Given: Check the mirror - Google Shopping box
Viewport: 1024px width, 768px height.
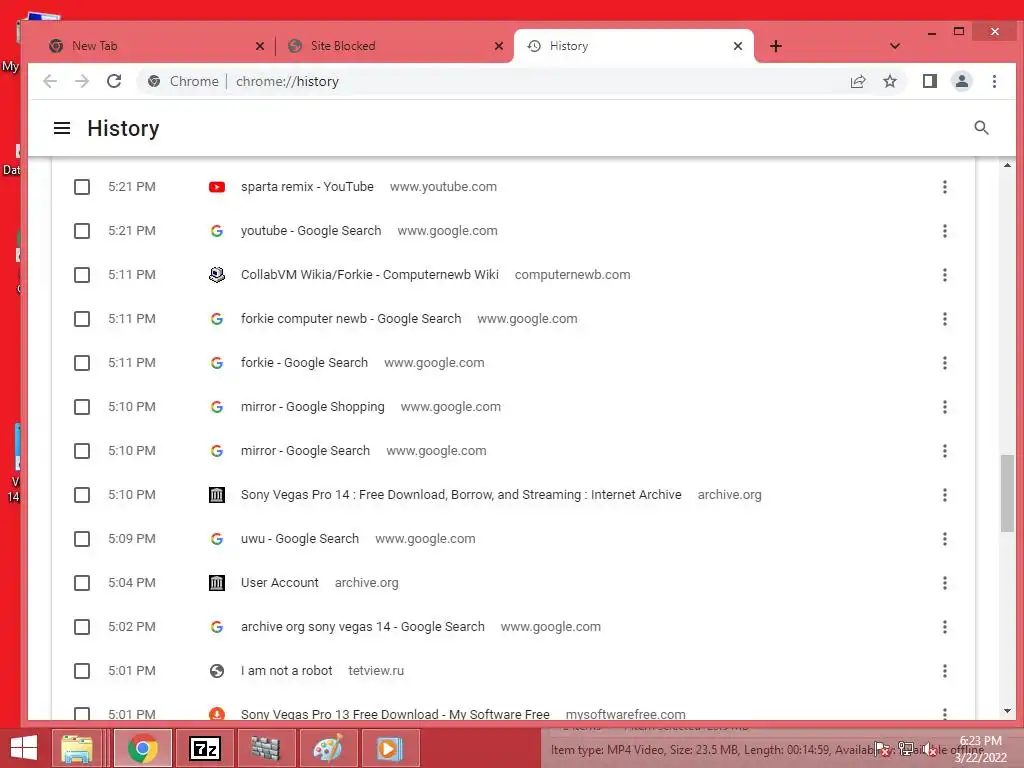Looking at the screenshot, I should 82,407.
